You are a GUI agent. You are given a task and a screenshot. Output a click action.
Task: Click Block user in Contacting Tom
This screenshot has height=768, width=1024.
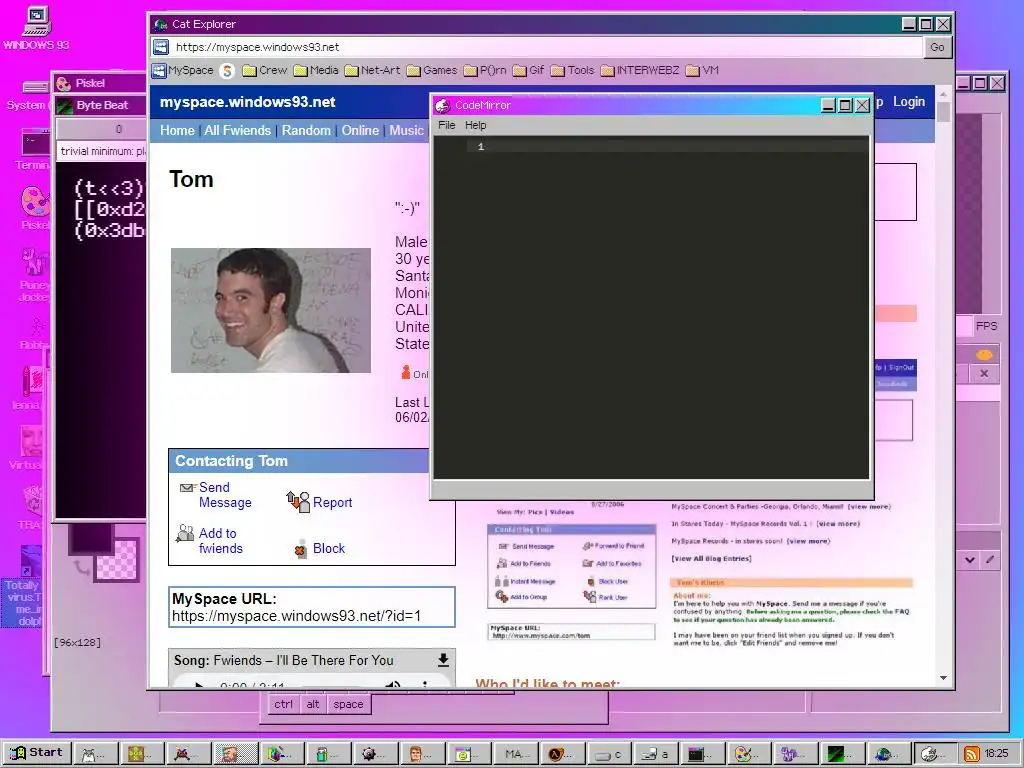click(320, 549)
